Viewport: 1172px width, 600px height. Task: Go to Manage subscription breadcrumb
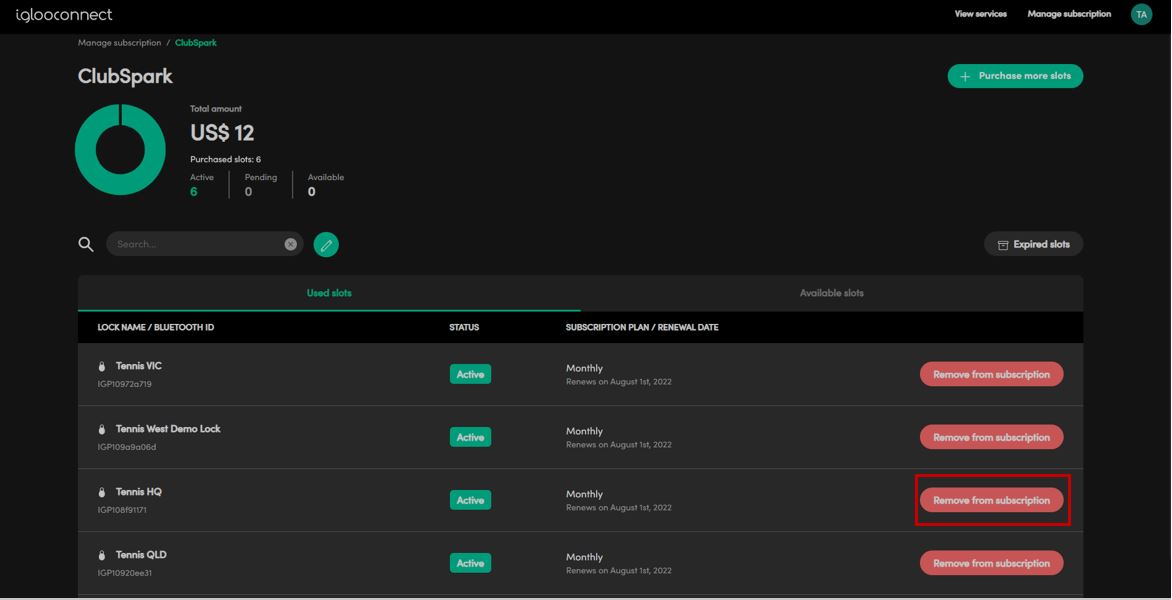tap(120, 43)
